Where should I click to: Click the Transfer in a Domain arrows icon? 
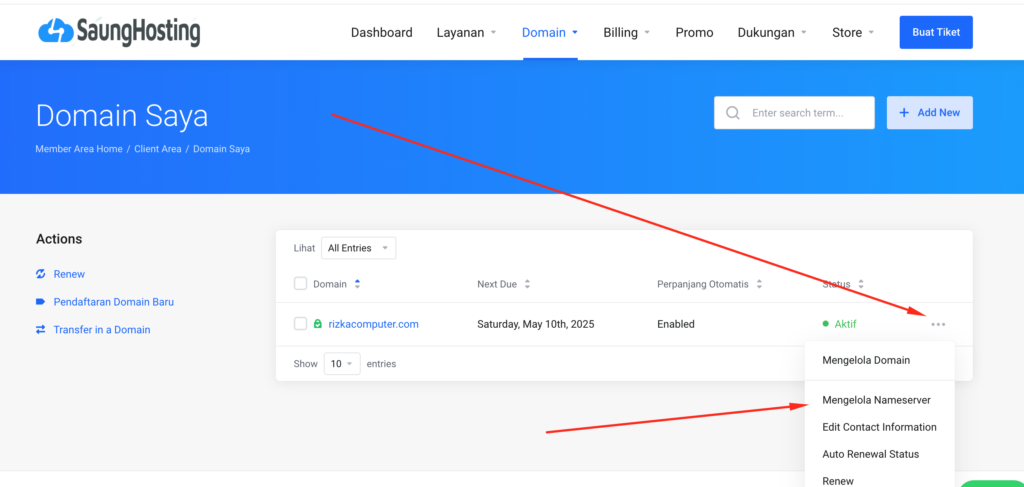pyautogui.click(x=41, y=329)
